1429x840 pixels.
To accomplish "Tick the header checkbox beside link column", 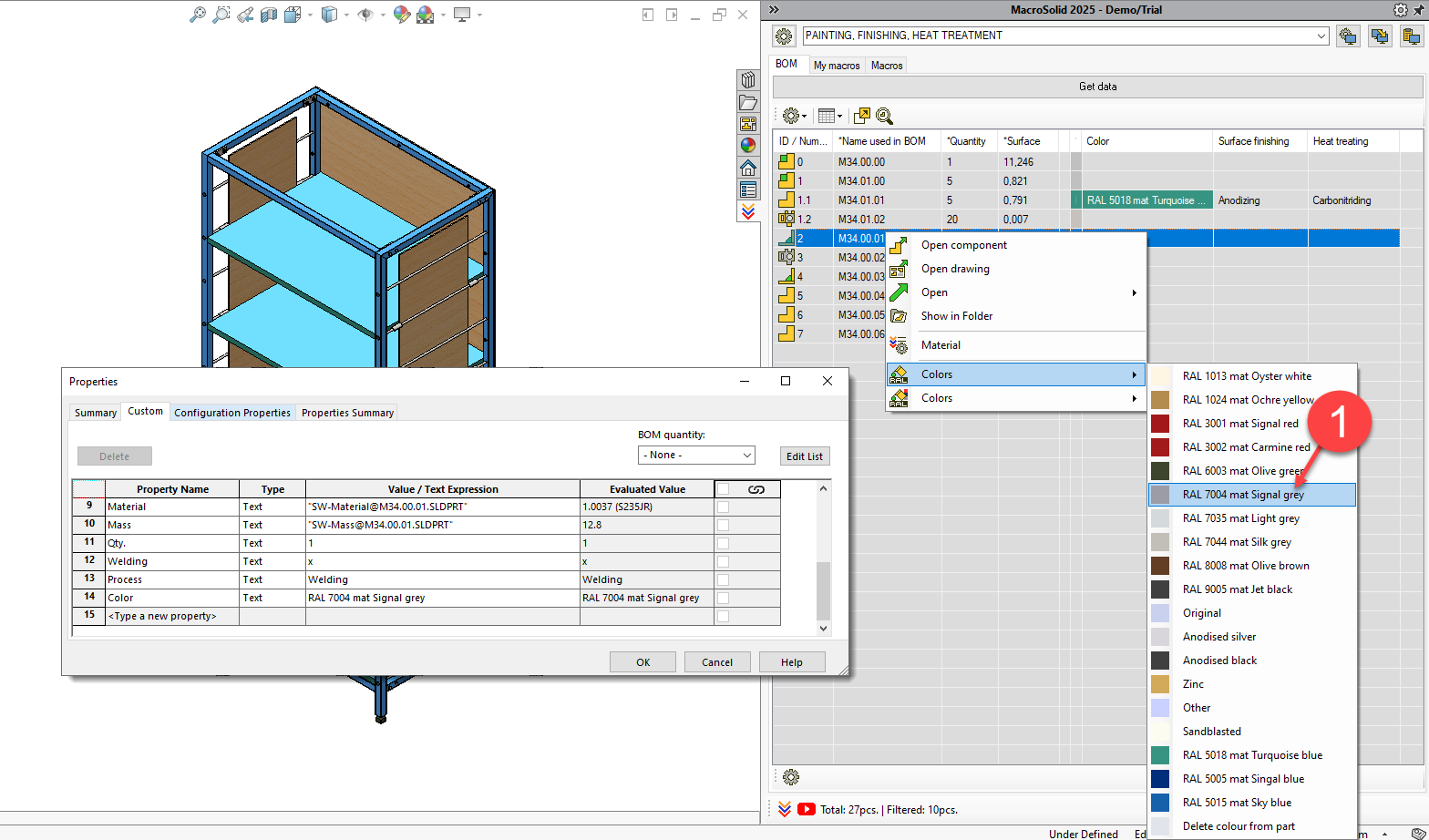I will [723, 489].
